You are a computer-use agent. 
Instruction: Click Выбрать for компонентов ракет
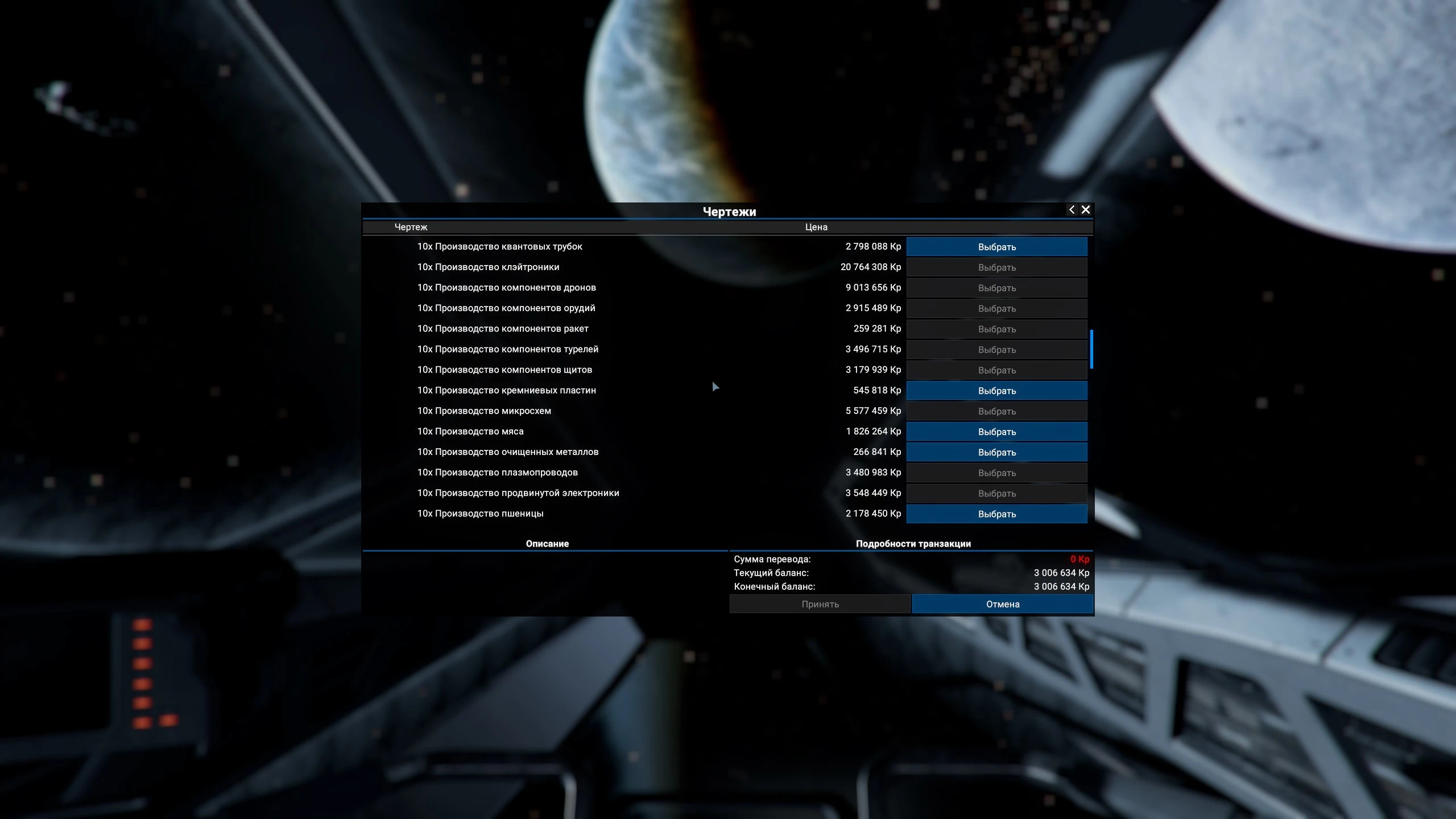[x=996, y=329]
